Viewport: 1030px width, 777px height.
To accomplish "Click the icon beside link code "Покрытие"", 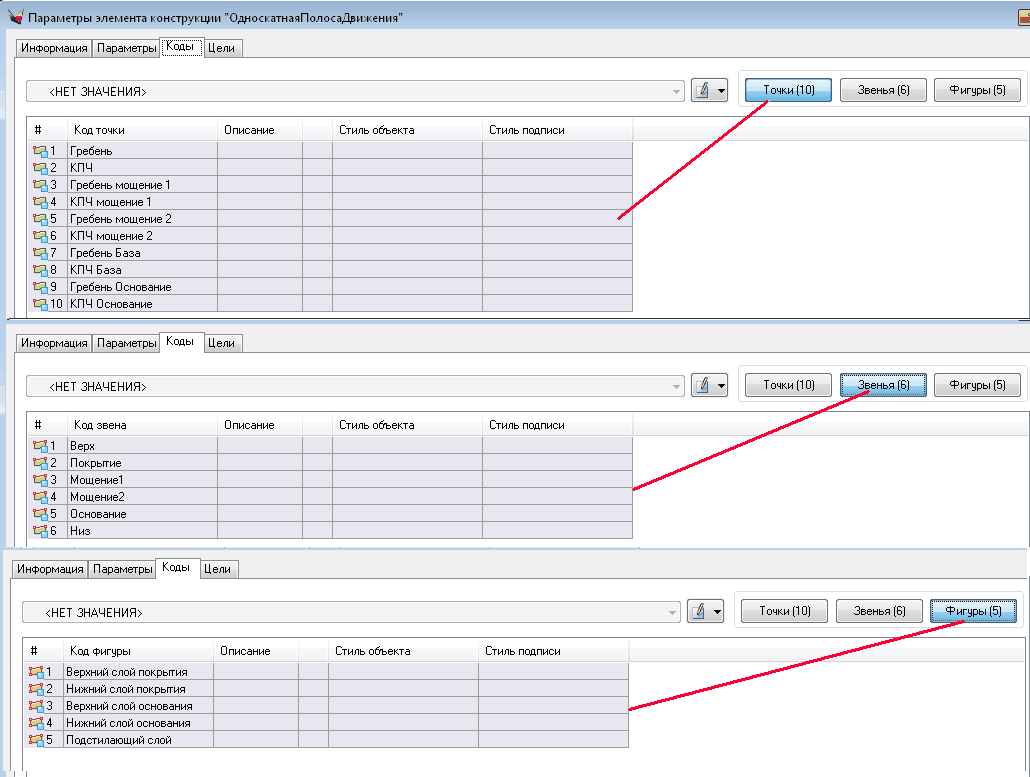I will (x=40, y=463).
